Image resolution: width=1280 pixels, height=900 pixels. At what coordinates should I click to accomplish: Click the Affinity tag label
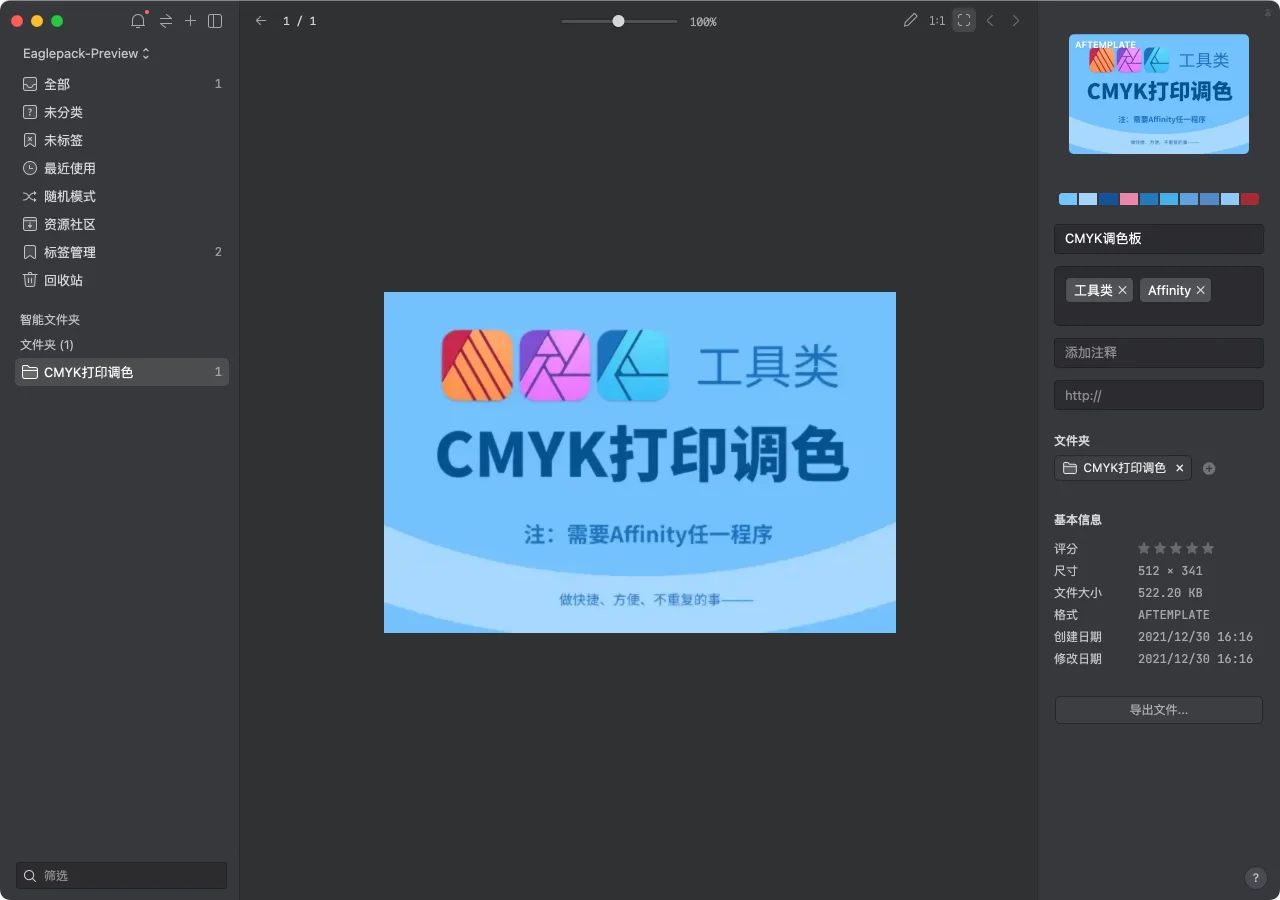tap(1169, 290)
